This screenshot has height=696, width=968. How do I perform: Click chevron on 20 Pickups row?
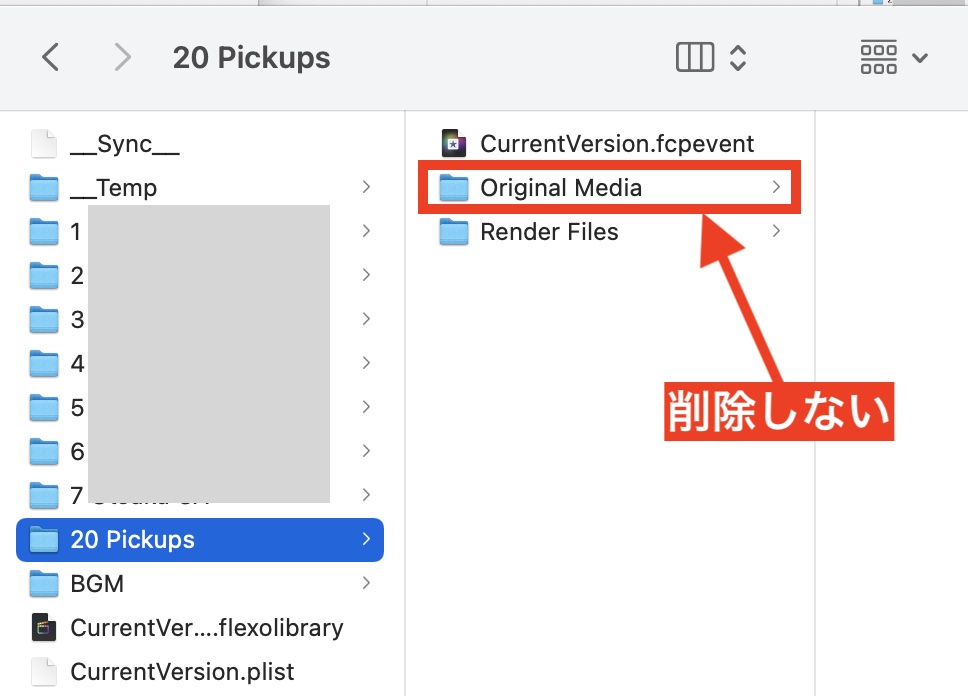pyautogui.click(x=366, y=539)
